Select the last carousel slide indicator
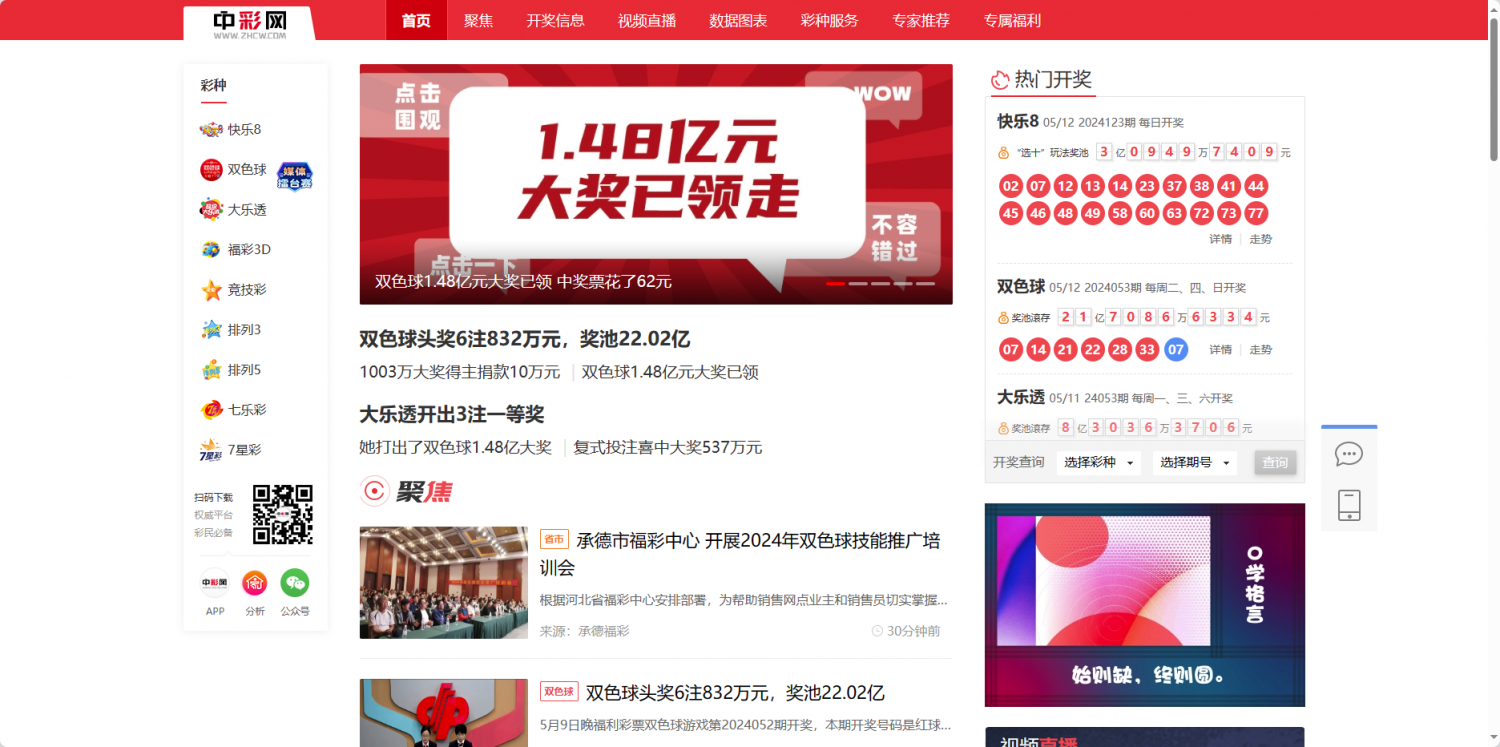 925,283
